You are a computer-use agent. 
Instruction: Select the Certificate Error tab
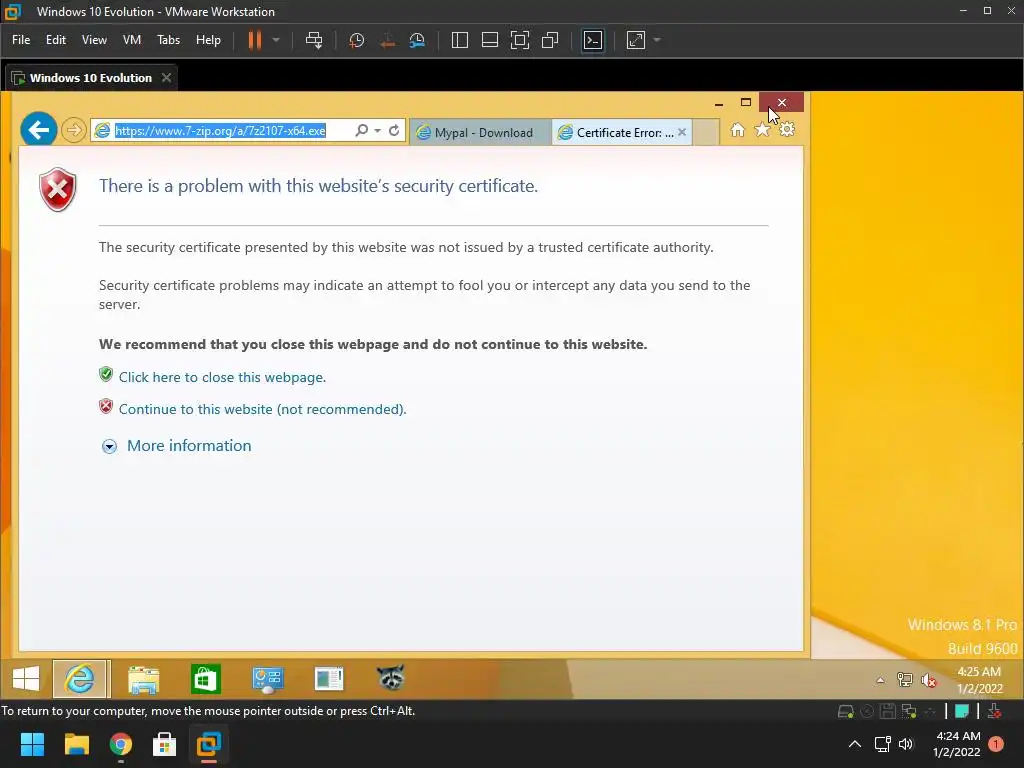tap(617, 133)
